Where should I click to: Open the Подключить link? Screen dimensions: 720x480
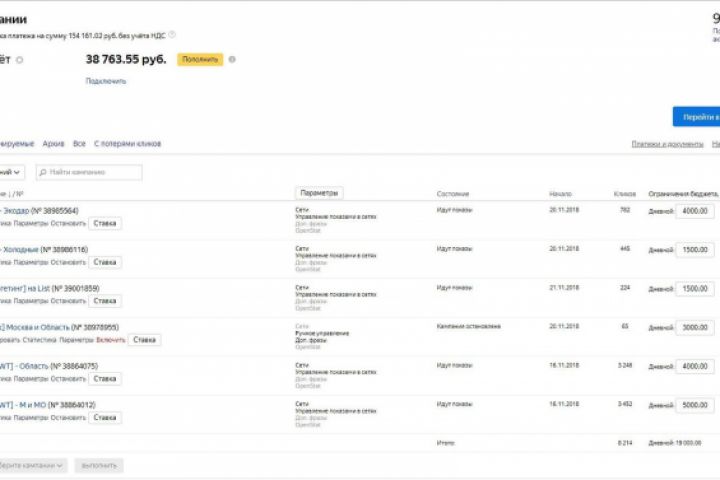pos(106,81)
